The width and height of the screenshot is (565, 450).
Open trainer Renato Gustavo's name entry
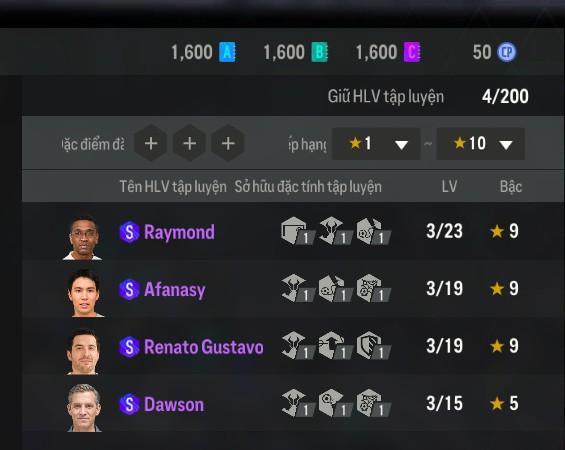pos(204,347)
